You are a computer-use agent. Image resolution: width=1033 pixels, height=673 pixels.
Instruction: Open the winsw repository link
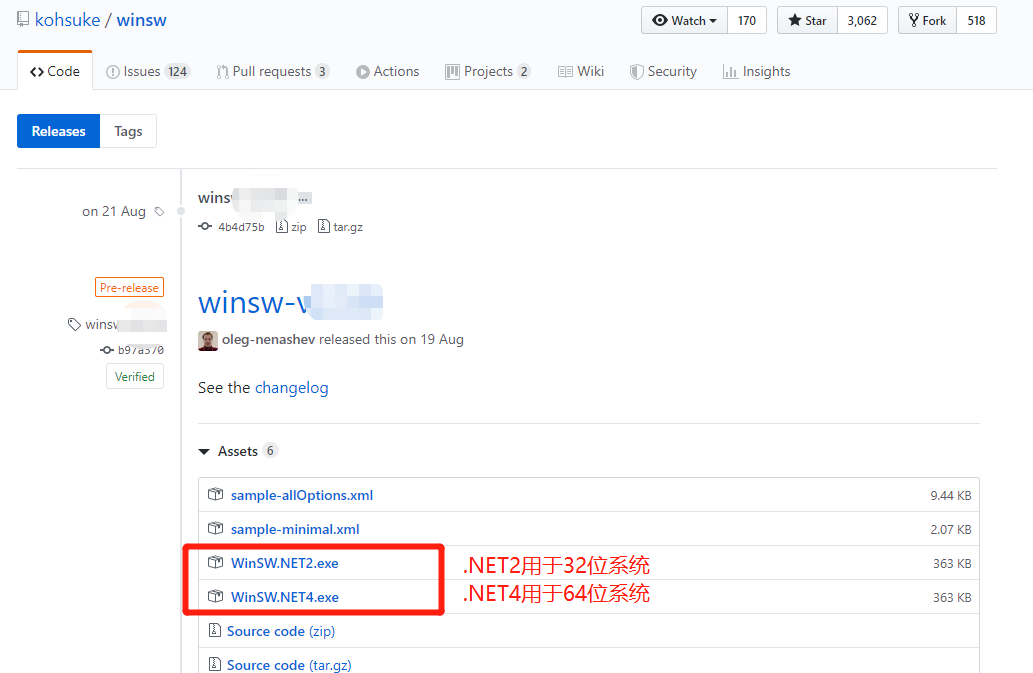pos(142,20)
